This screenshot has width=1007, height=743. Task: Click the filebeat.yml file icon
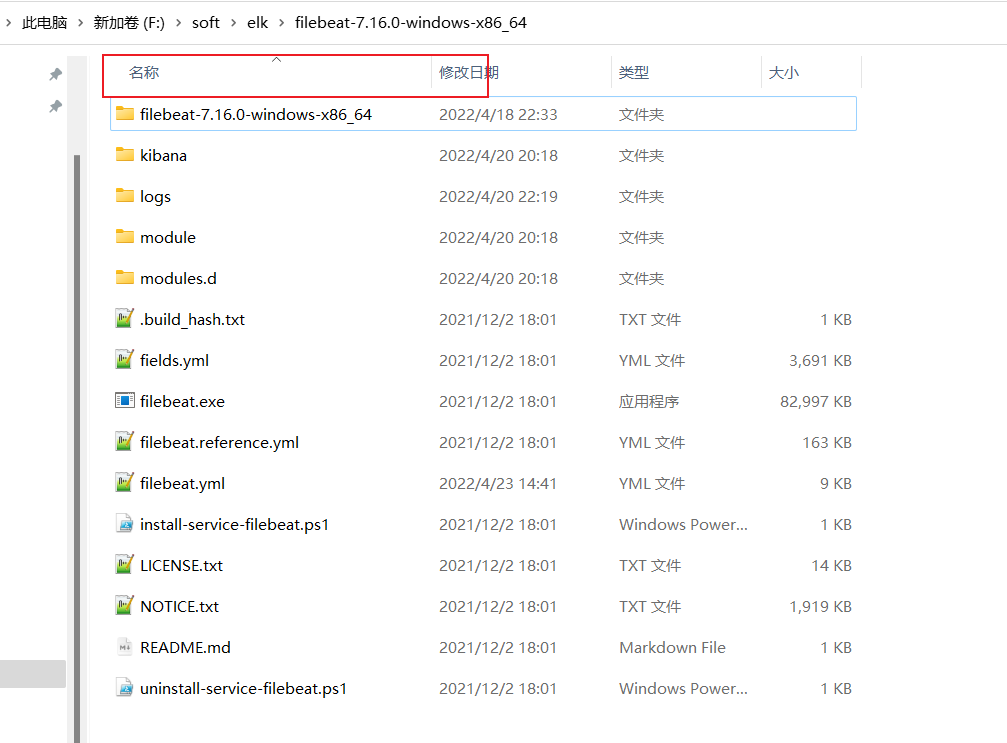coord(125,484)
